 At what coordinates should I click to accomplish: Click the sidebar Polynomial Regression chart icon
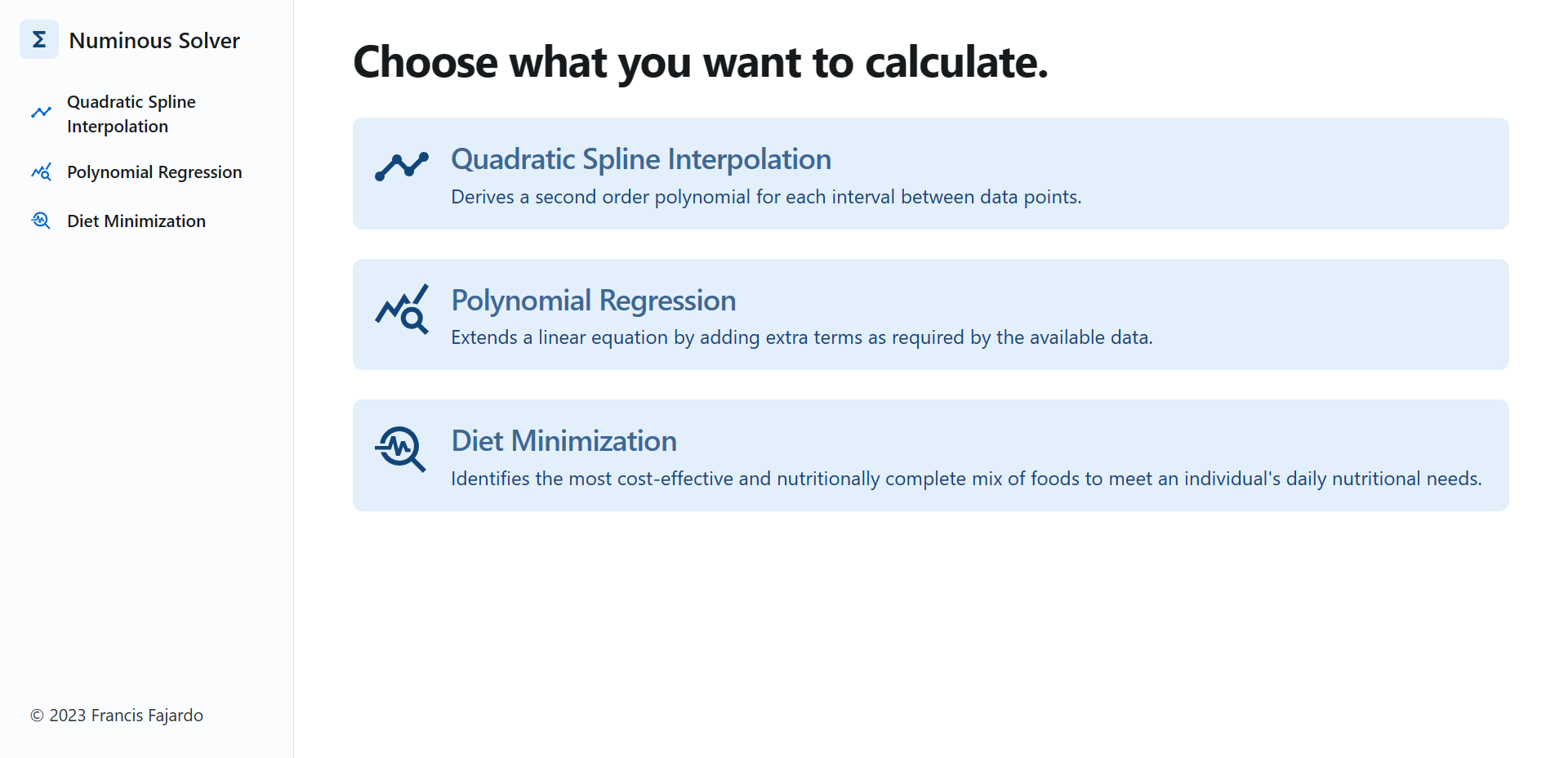[41, 172]
